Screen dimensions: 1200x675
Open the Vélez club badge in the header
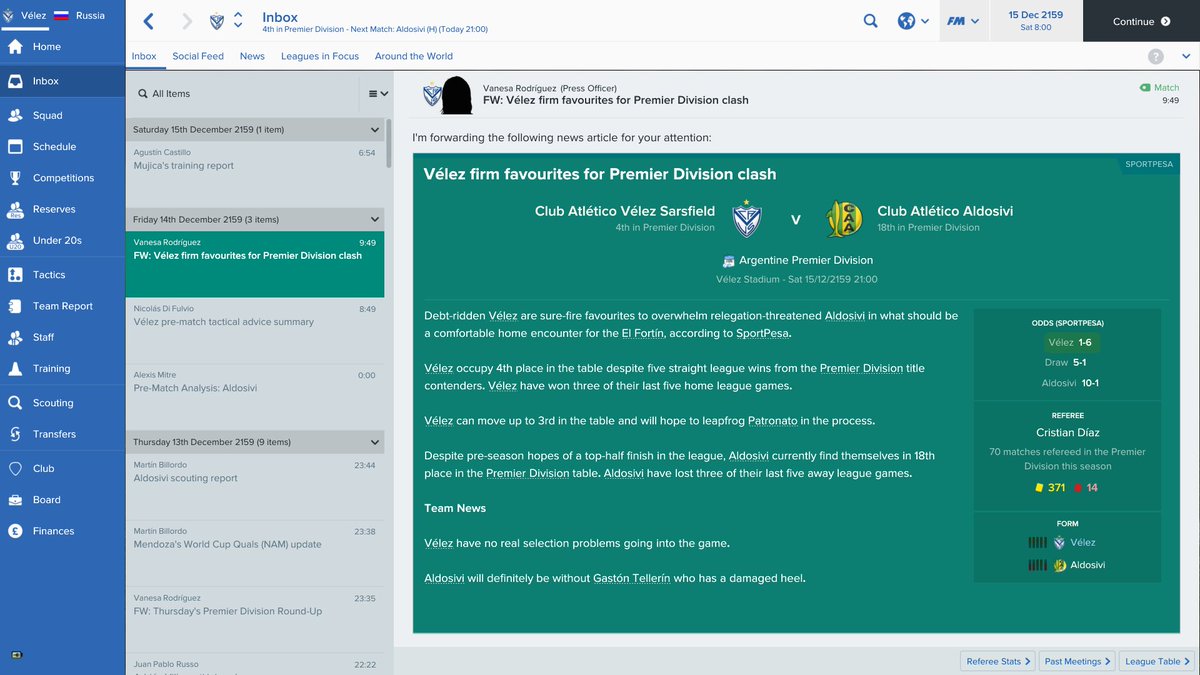coord(217,21)
